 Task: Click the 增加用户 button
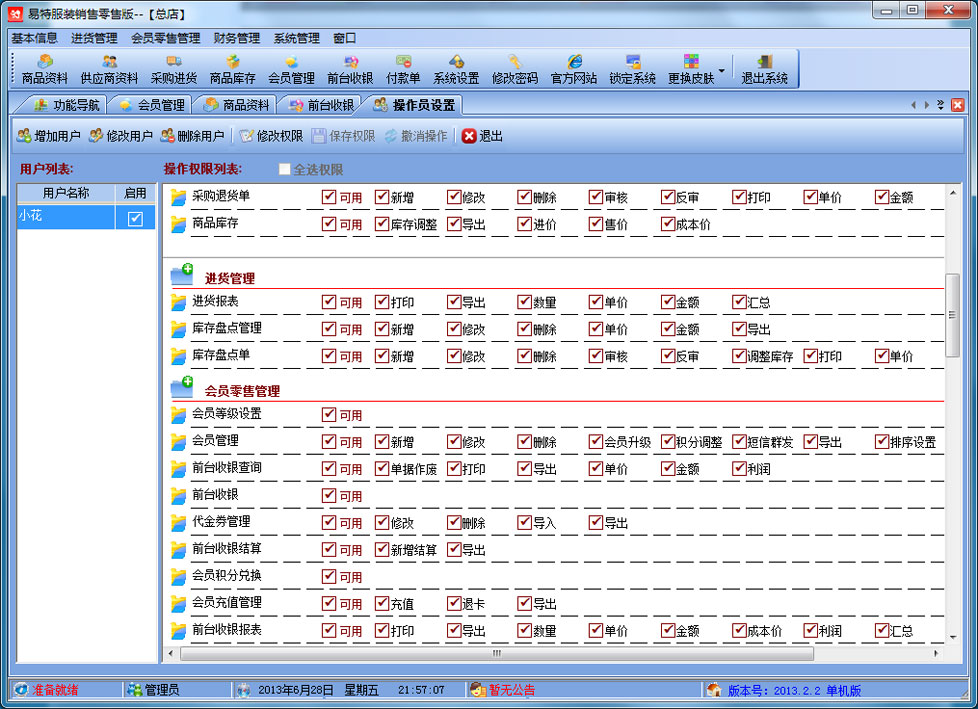(49, 136)
